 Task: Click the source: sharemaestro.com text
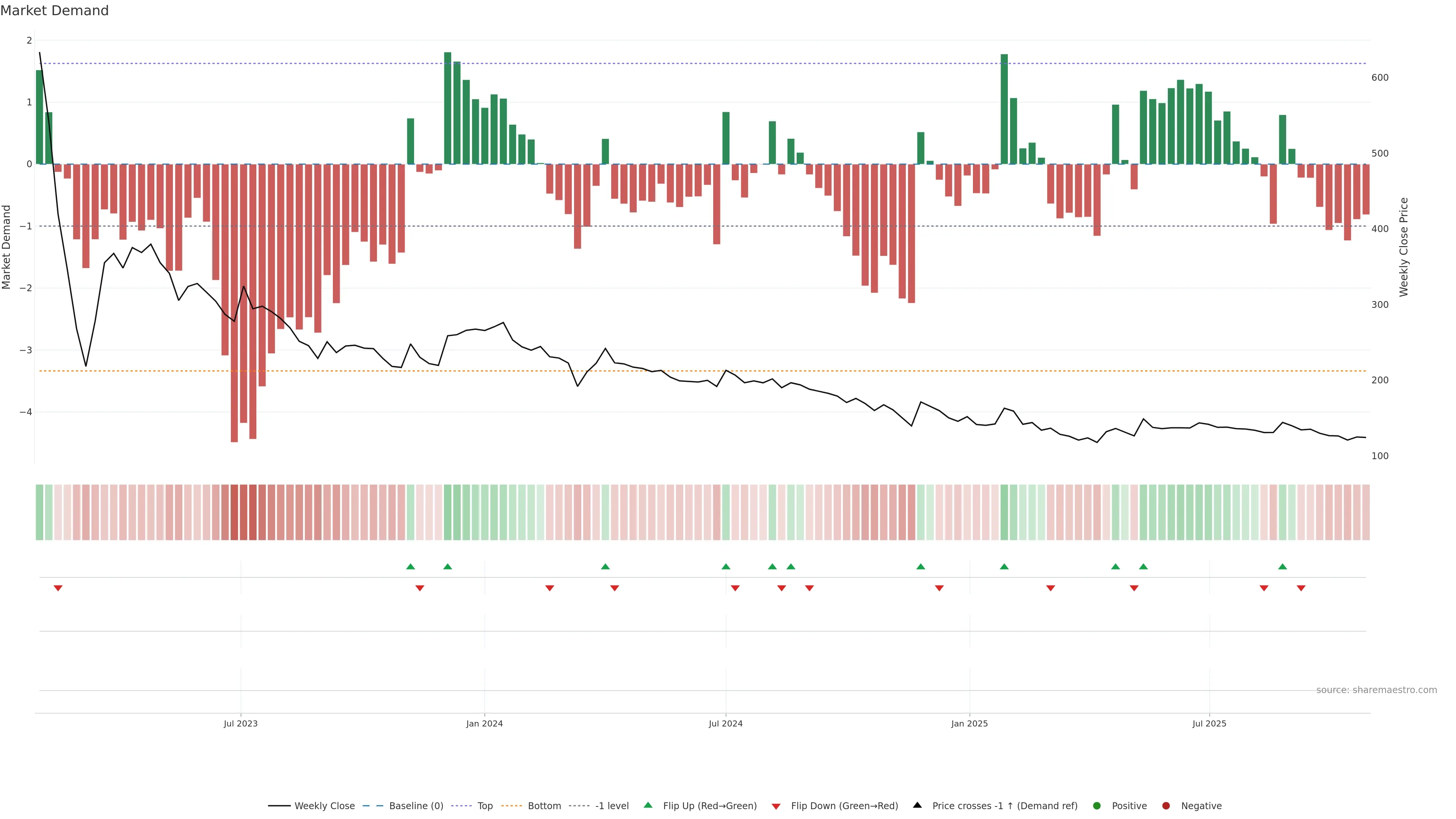[1376, 690]
